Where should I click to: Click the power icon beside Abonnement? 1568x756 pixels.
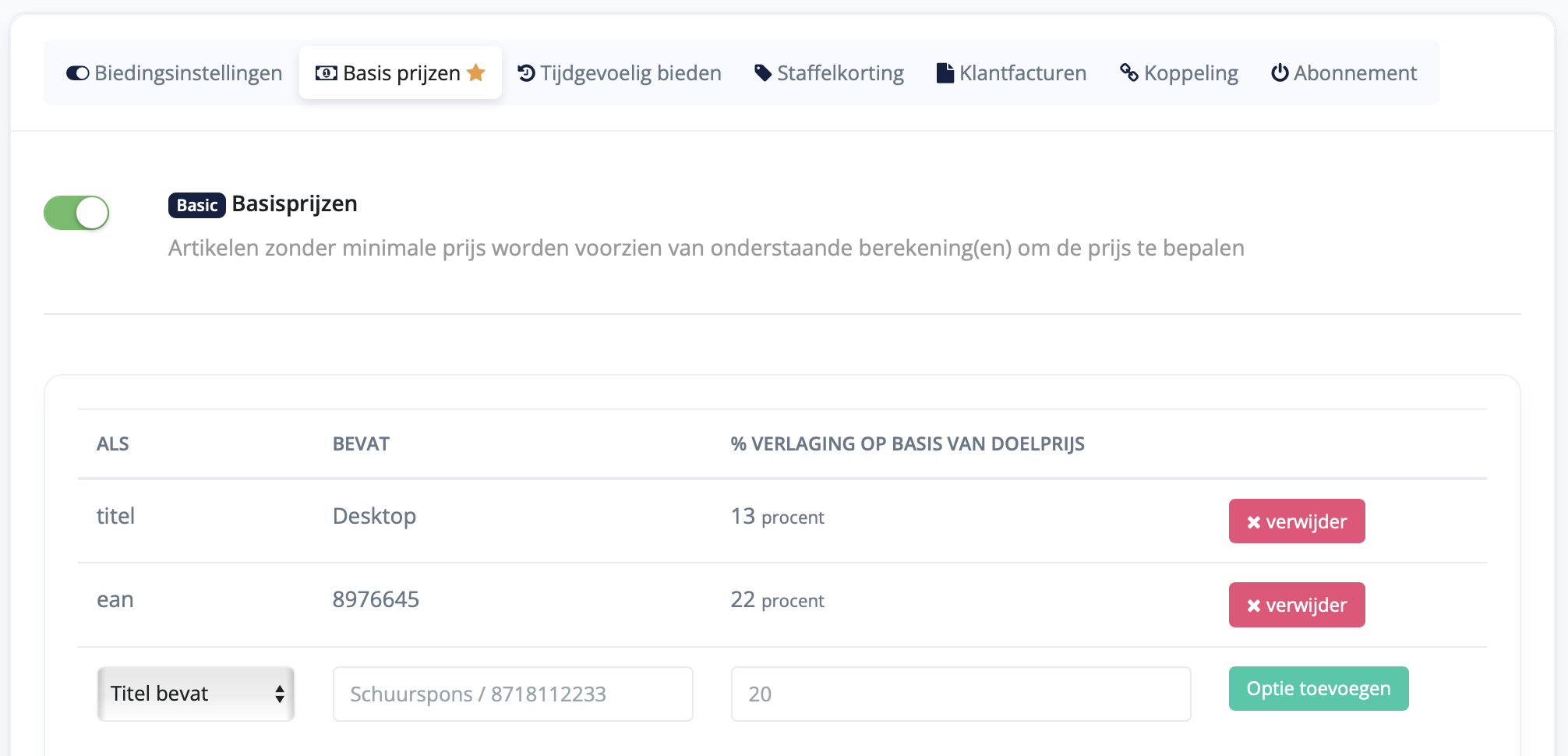coord(1280,72)
